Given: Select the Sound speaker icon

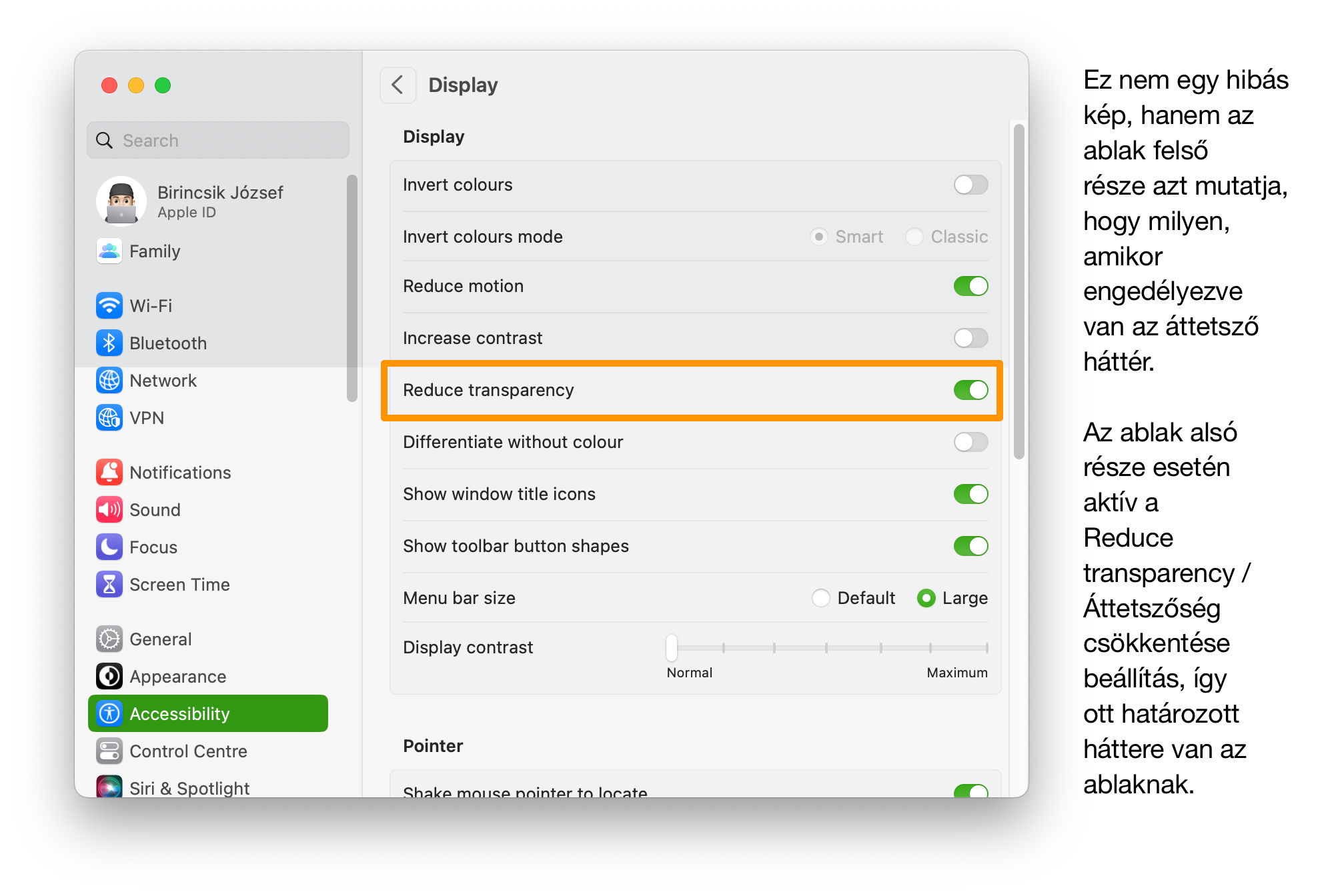Looking at the screenshot, I should point(109,510).
